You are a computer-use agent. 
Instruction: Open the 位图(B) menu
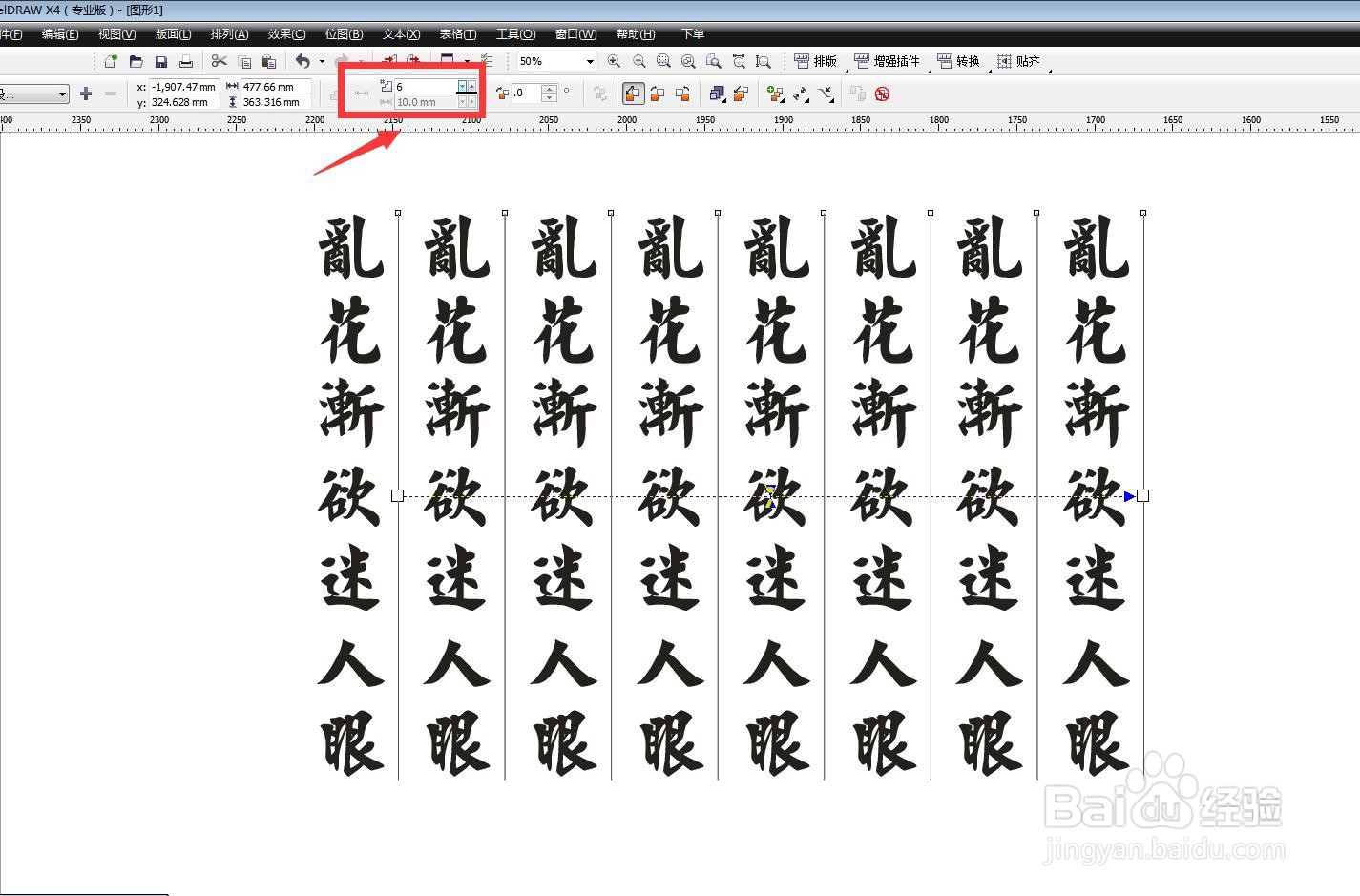tap(344, 33)
